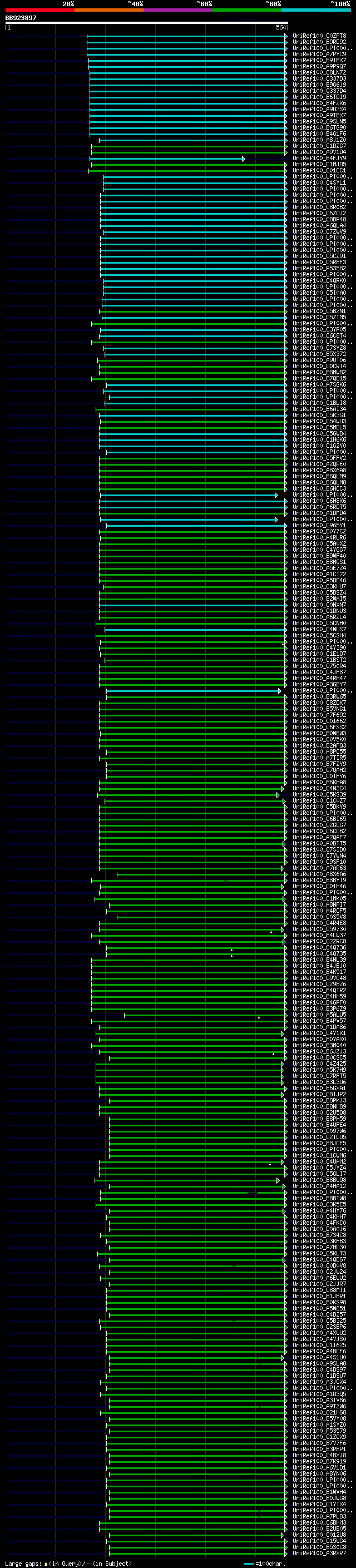356x1568 pixels.
Task: Click the query ID label BB923897
Action: 21,18
